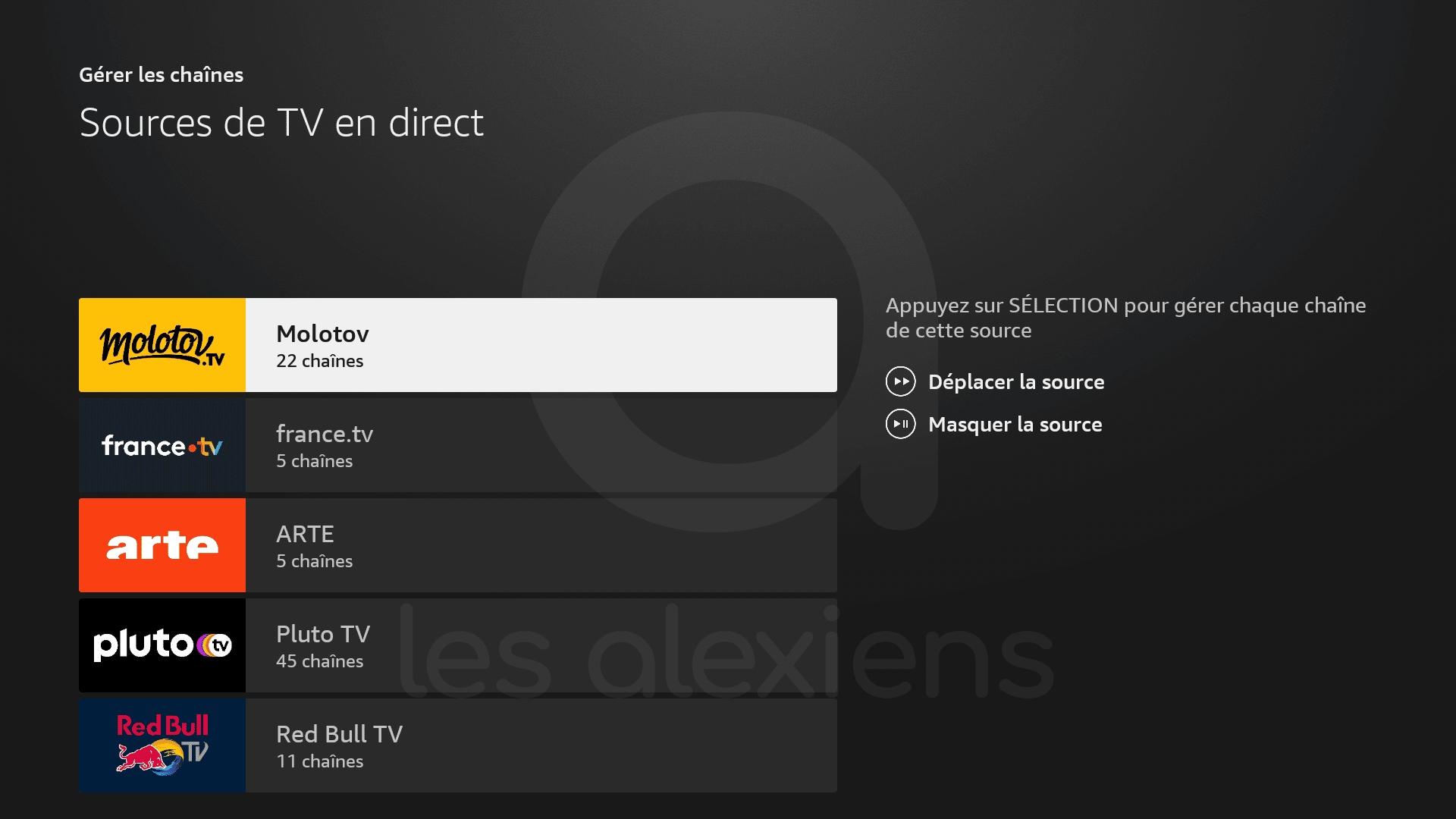Click the france.tv logo thumbnail
Image resolution: width=1456 pixels, height=819 pixels.
162,445
